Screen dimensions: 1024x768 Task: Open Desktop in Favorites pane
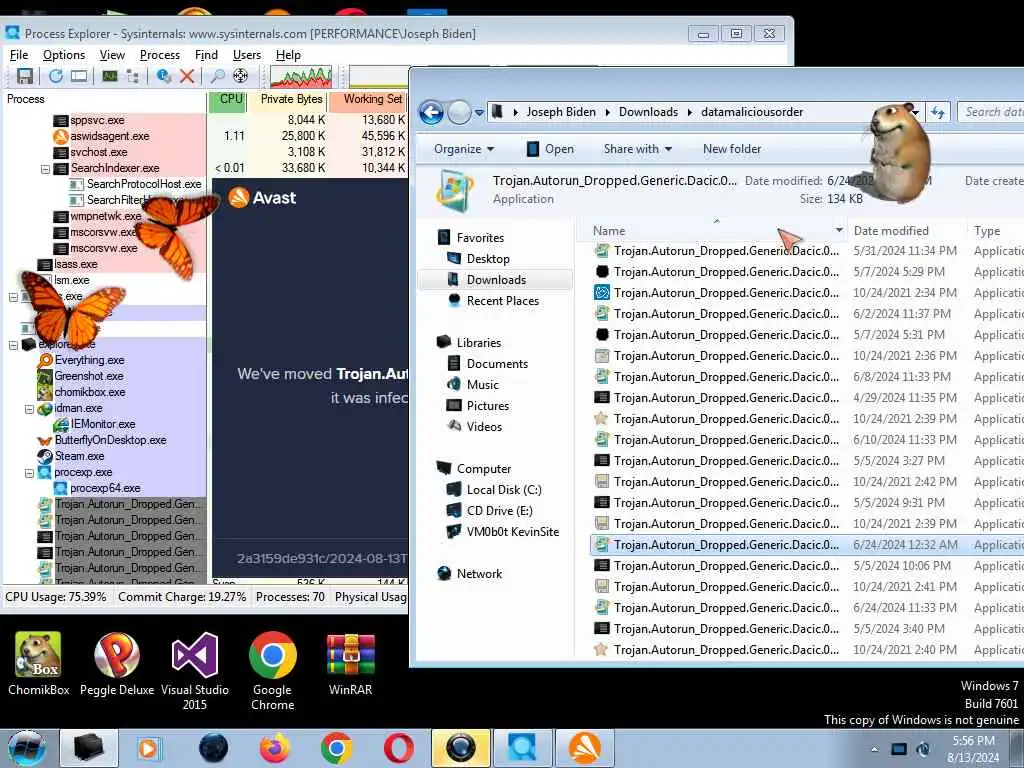pyautogui.click(x=487, y=259)
